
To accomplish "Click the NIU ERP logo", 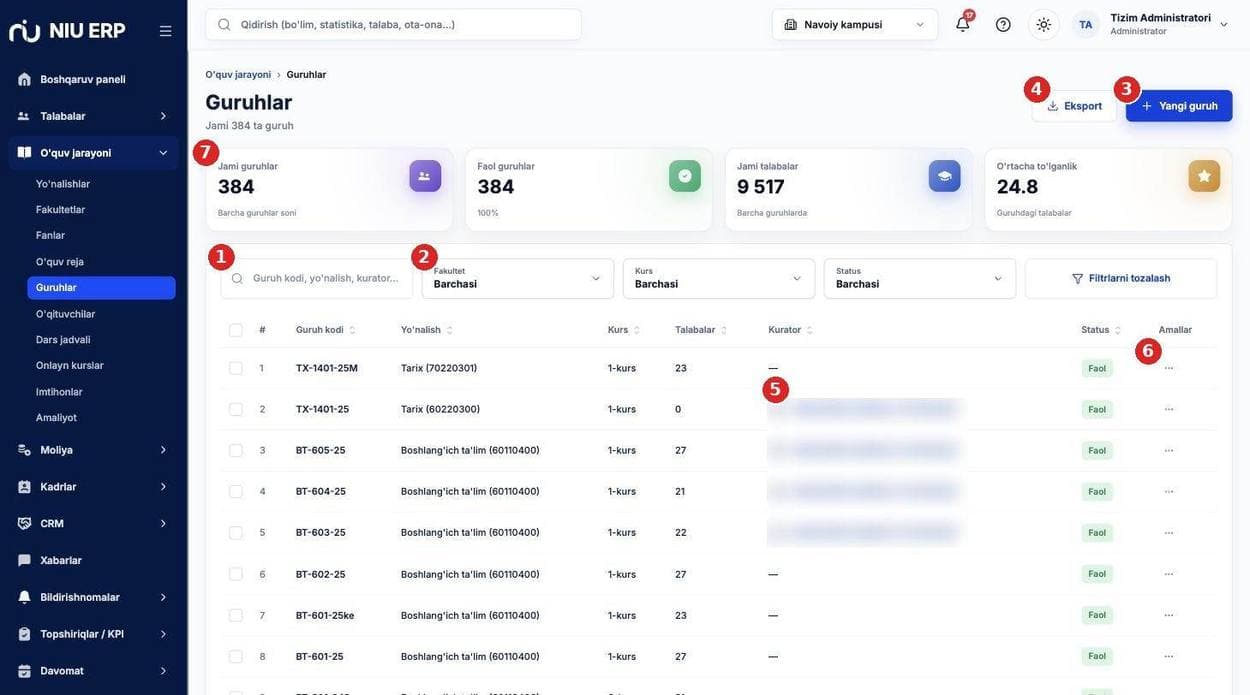I will pos(67,31).
